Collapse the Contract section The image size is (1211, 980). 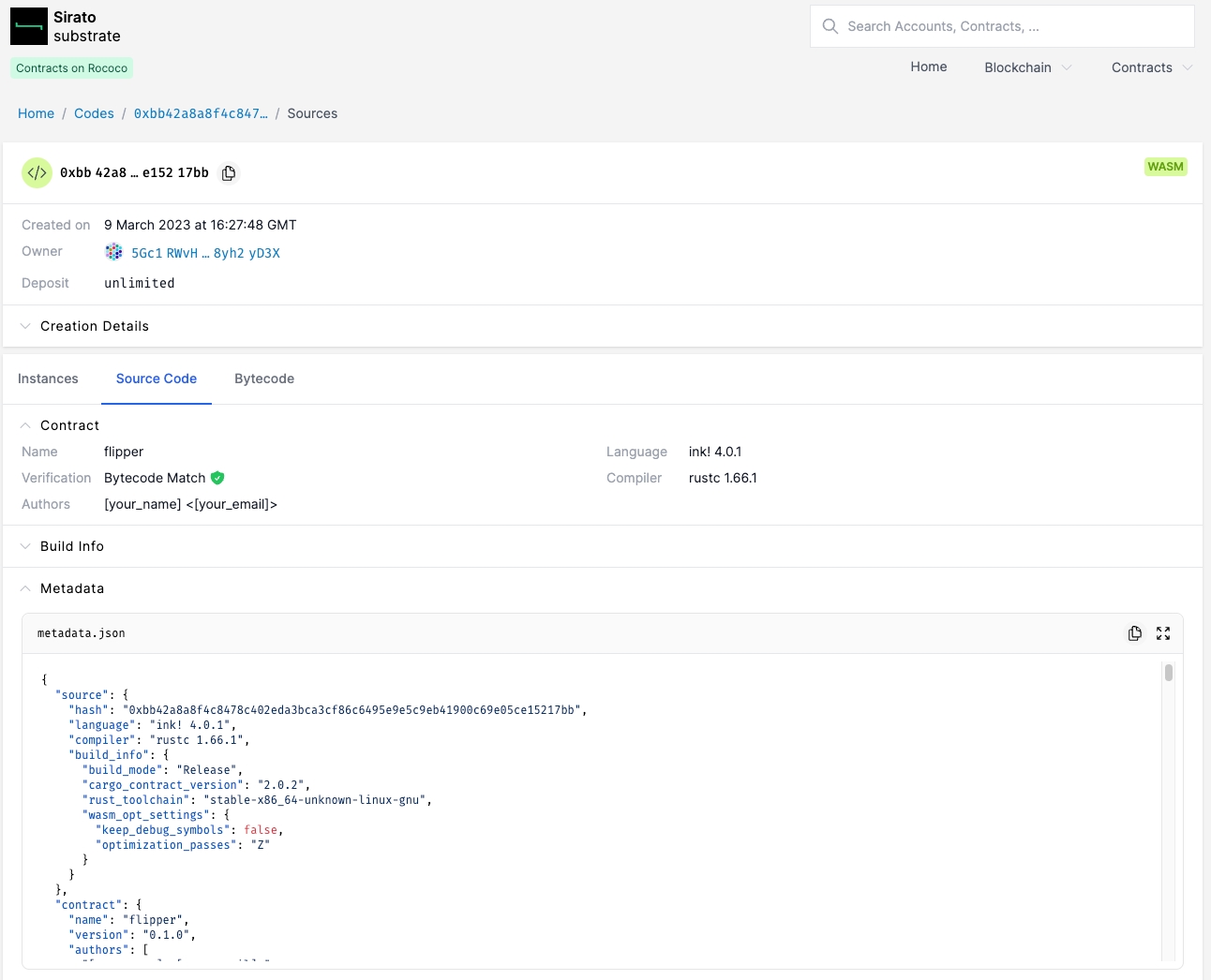click(x=69, y=425)
